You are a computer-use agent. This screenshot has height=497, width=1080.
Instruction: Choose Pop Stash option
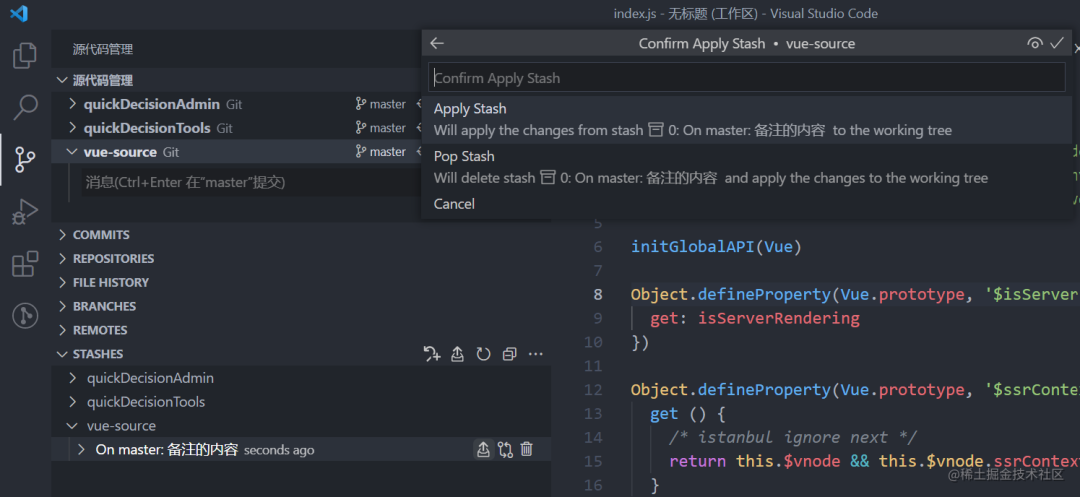point(747,167)
